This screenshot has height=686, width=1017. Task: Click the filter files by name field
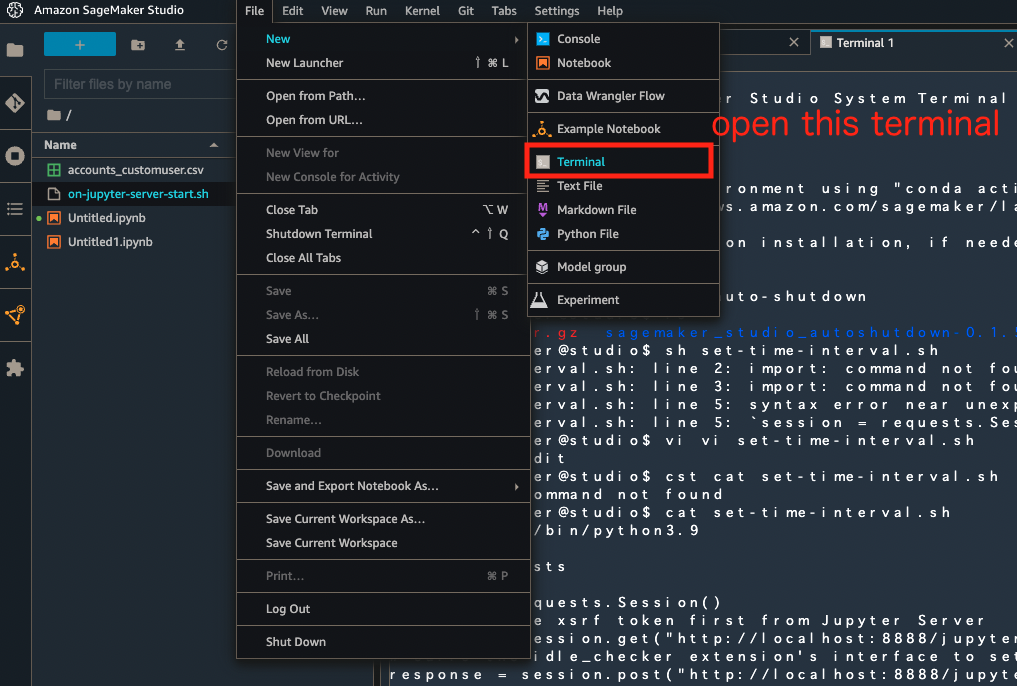[137, 83]
